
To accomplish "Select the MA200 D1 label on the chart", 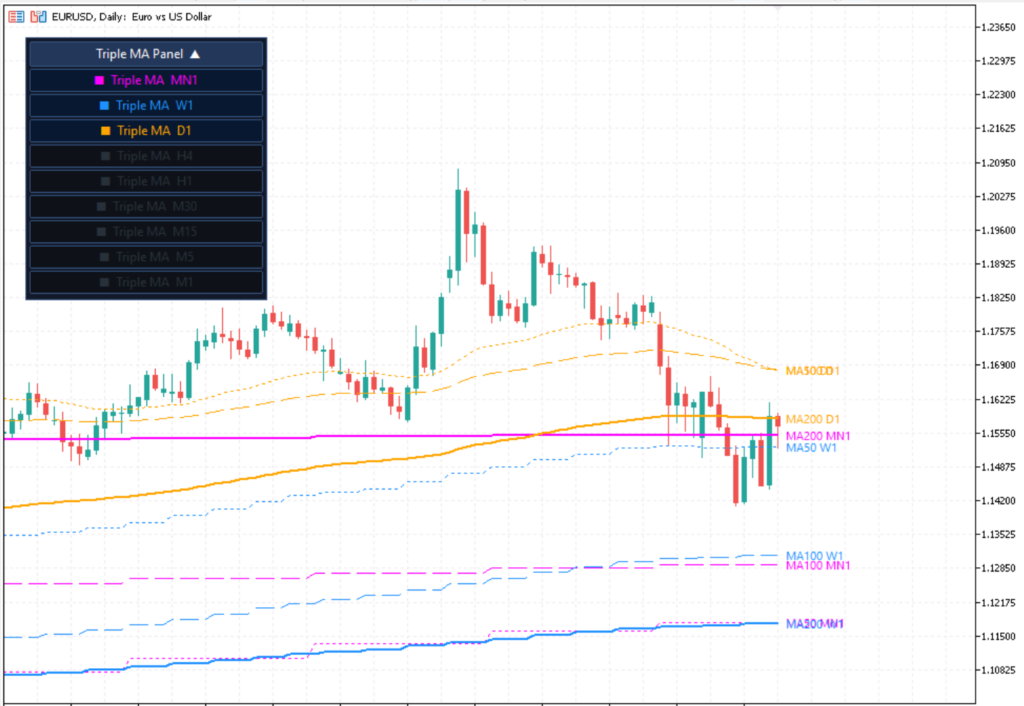I will [x=815, y=419].
